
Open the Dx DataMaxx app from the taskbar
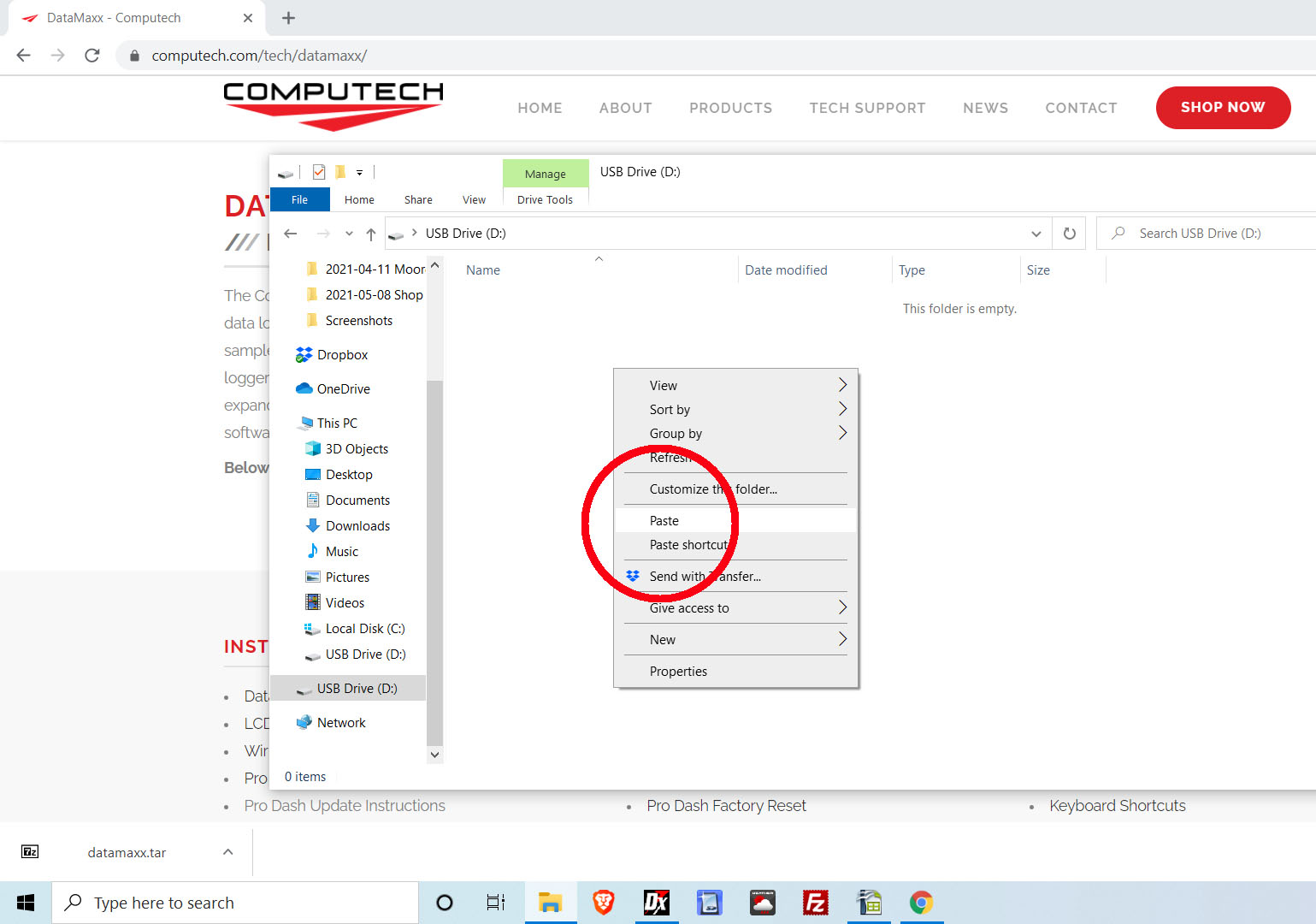point(656,903)
